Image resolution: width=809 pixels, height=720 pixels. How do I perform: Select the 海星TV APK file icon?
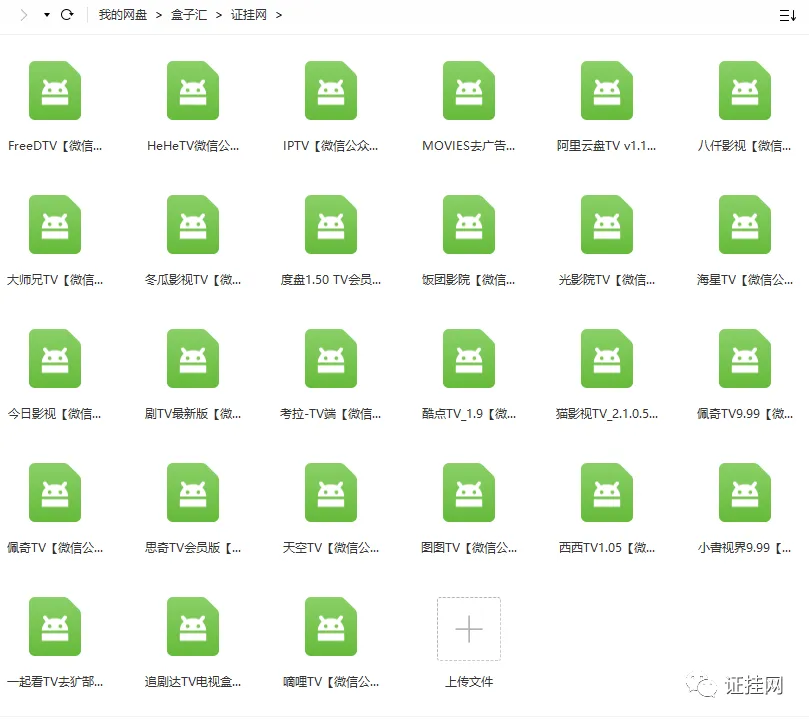click(x=745, y=224)
